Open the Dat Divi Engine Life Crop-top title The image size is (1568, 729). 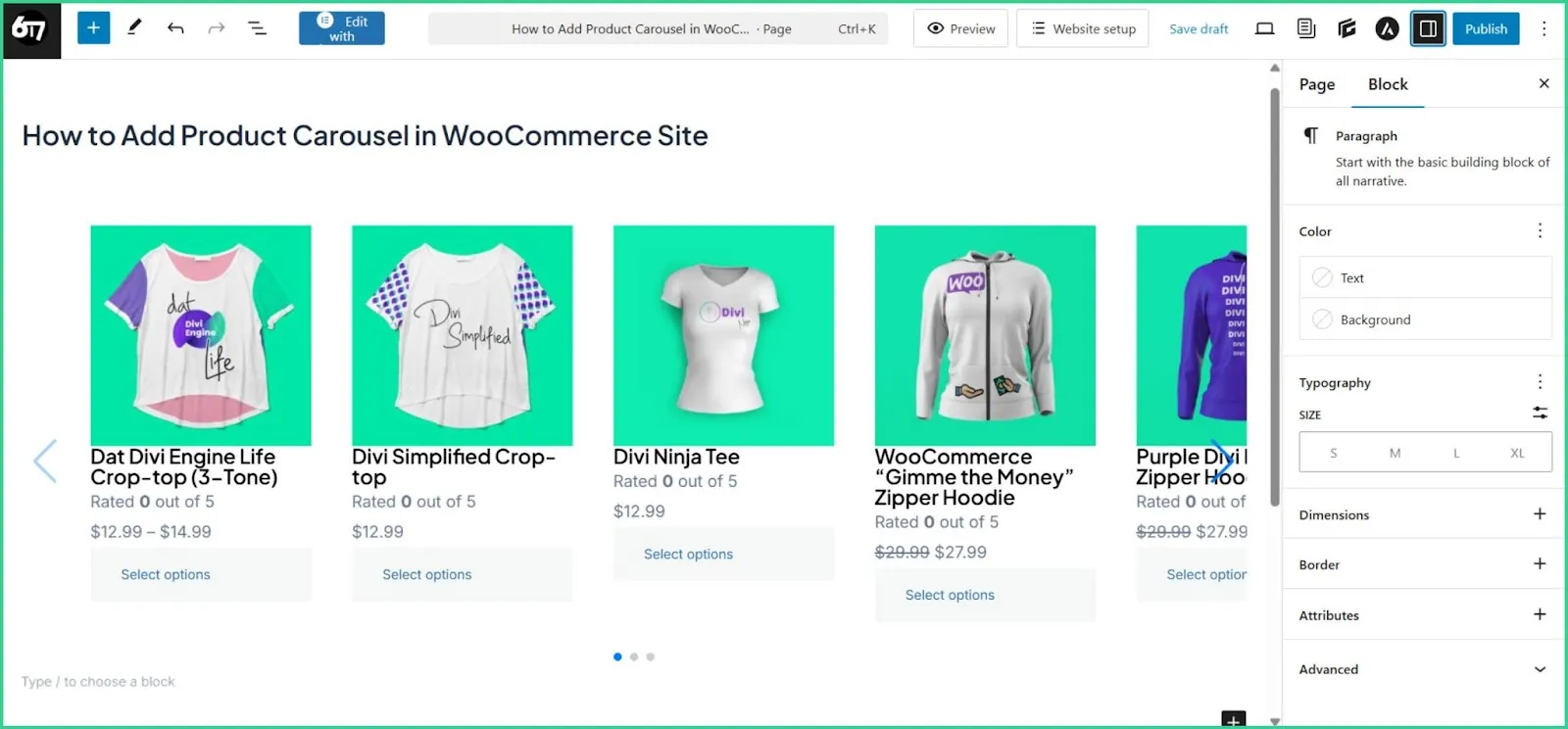click(x=184, y=466)
